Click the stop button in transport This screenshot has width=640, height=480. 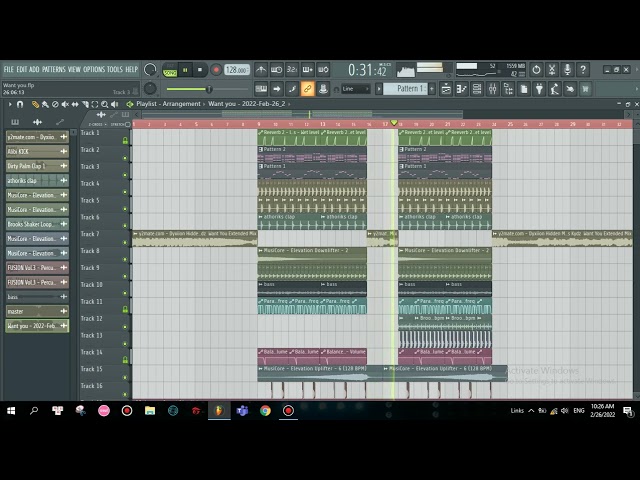(x=200, y=70)
